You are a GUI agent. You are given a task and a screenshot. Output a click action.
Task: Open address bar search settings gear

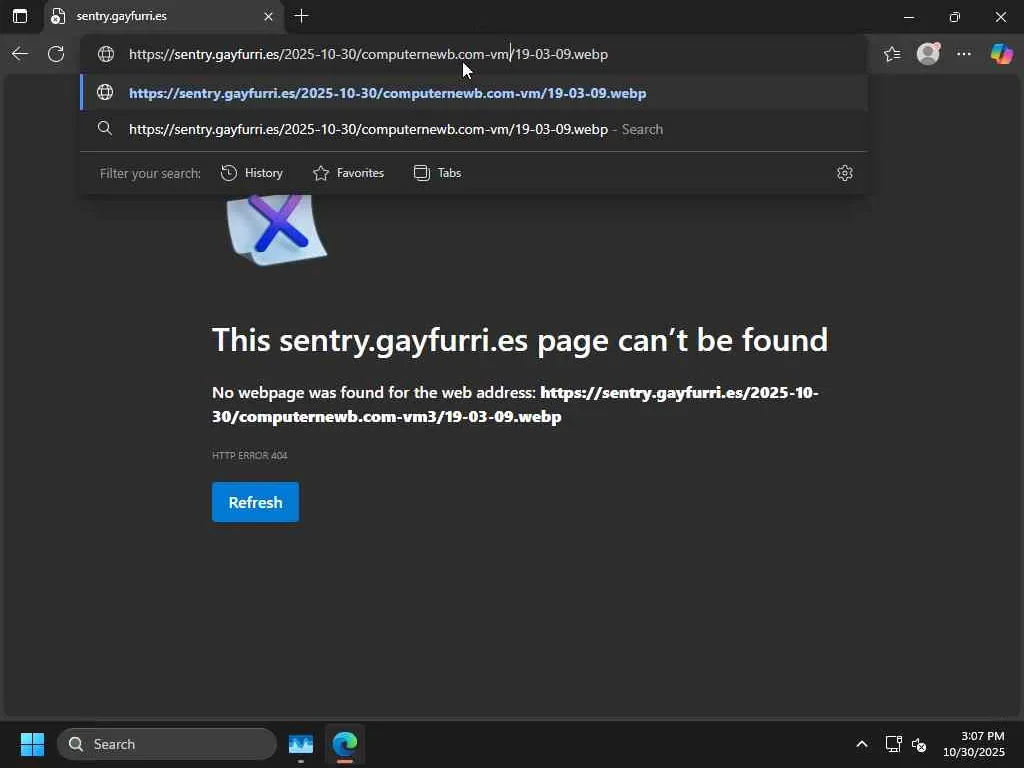pos(844,173)
